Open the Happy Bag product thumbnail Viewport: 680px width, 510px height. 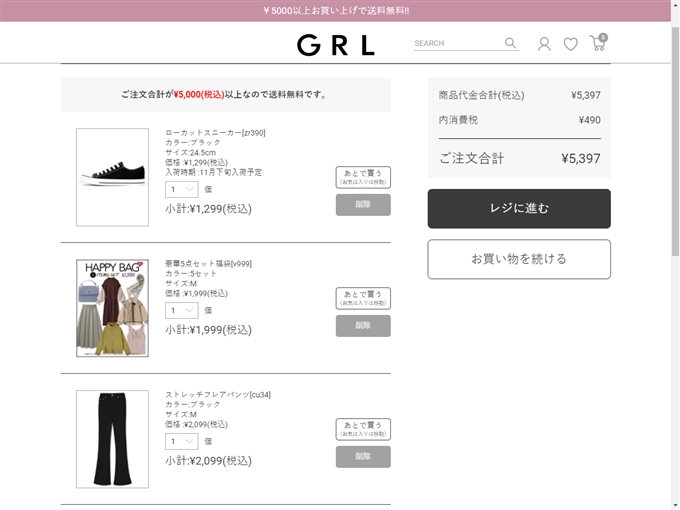point(112,308)
